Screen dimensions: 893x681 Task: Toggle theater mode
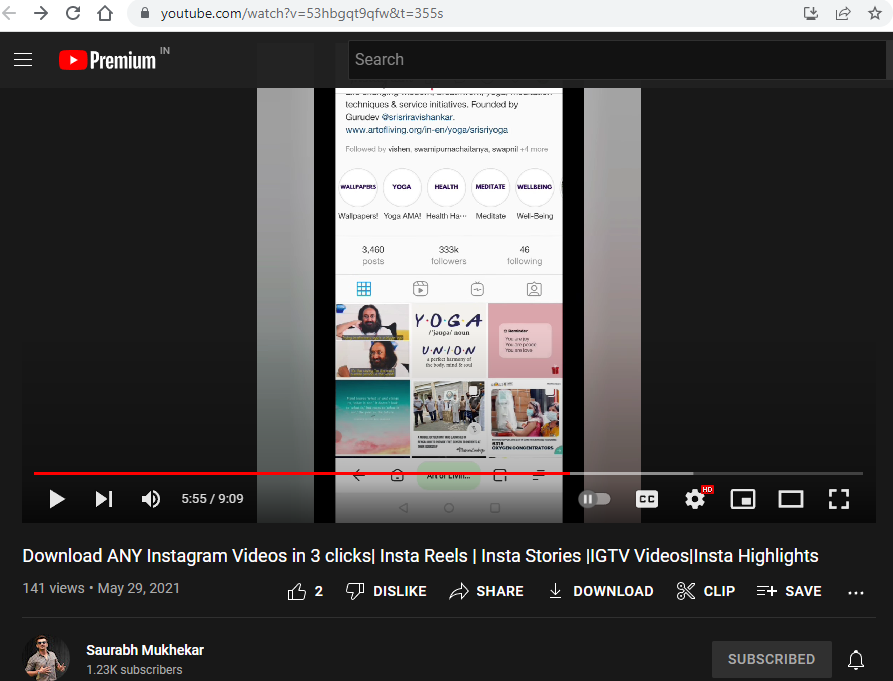791,499
